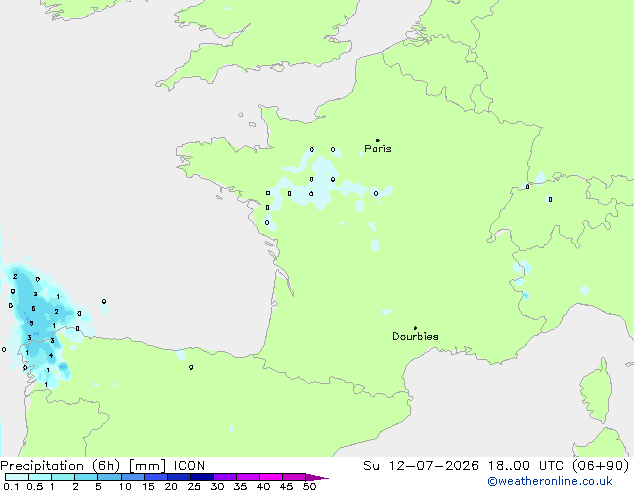Select the 45–50 mm legend color swatch

[294, 477]
